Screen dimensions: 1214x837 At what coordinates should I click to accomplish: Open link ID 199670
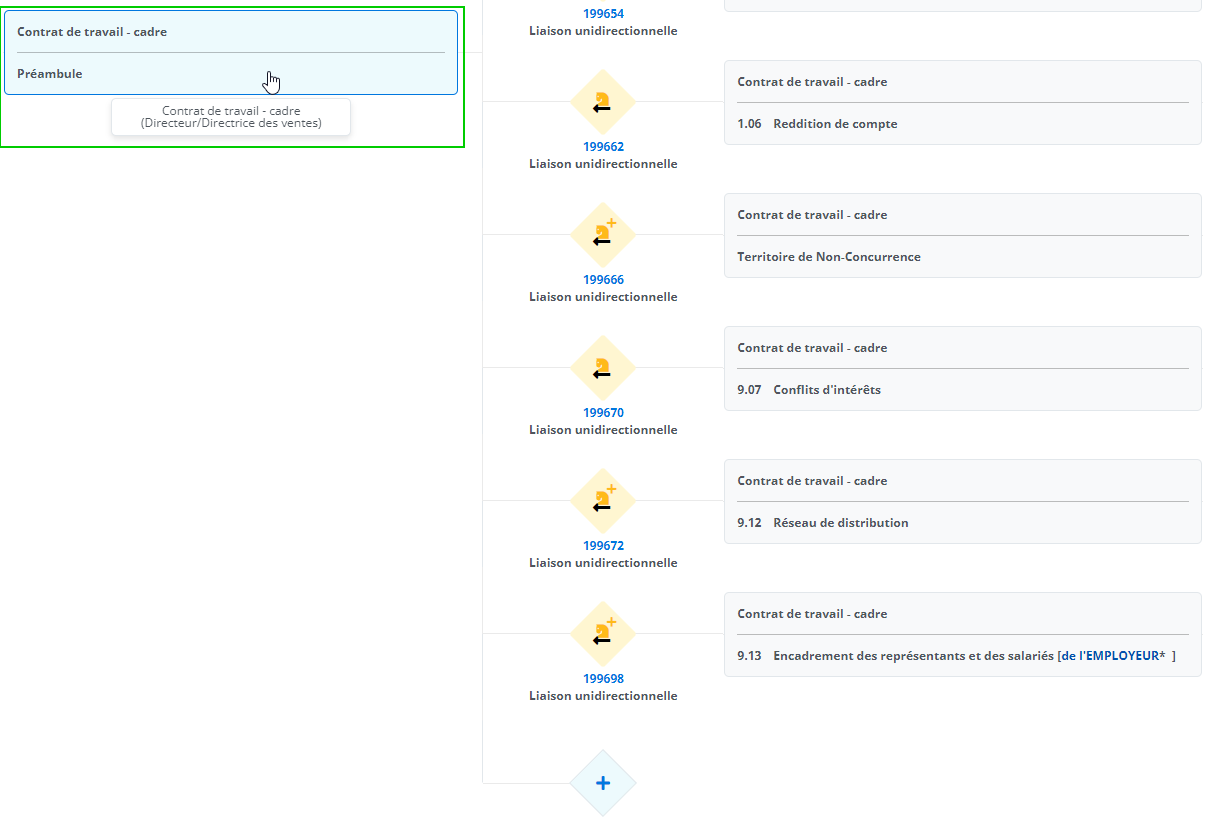pyautogui.click(x=603, y=413)
